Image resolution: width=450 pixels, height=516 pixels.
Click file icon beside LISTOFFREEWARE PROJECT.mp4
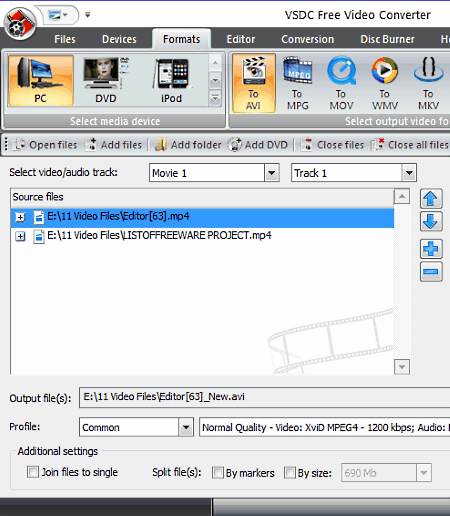[39, 237]
